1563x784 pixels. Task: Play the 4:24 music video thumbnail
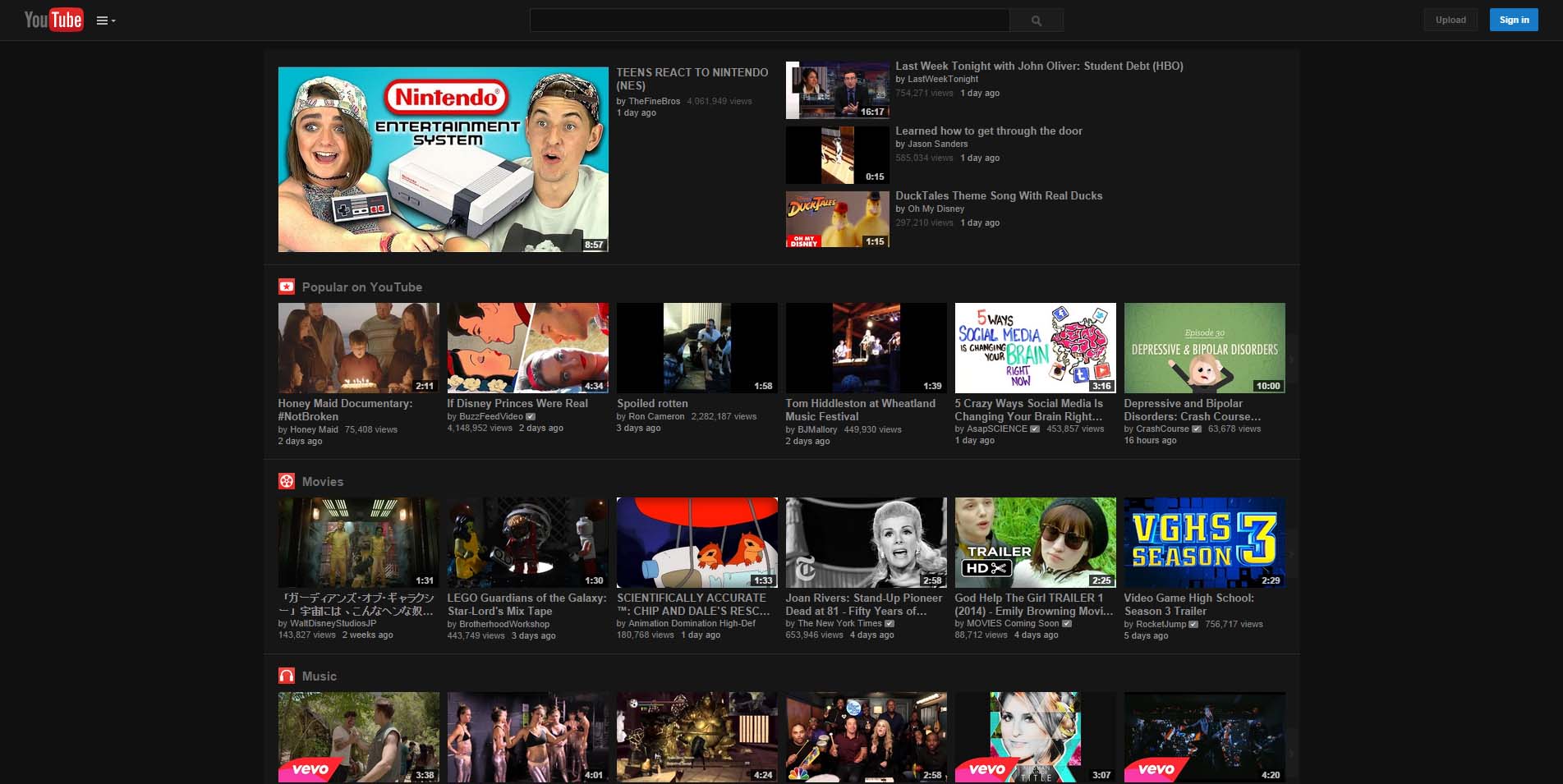697,737
